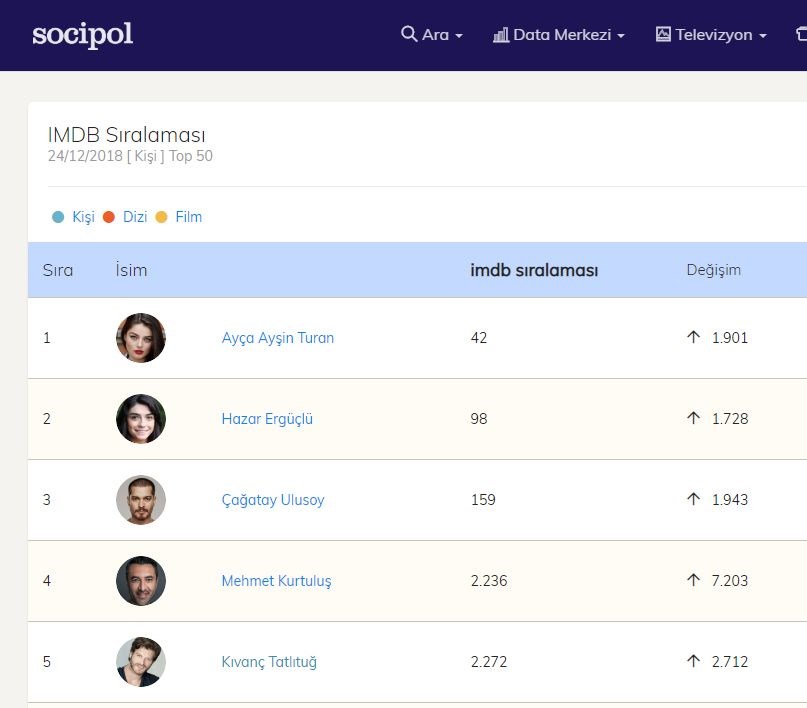Screen dimensions: 807x708
Task: Click the picture icon beside Televizyon
Action: tap(663, 35)
